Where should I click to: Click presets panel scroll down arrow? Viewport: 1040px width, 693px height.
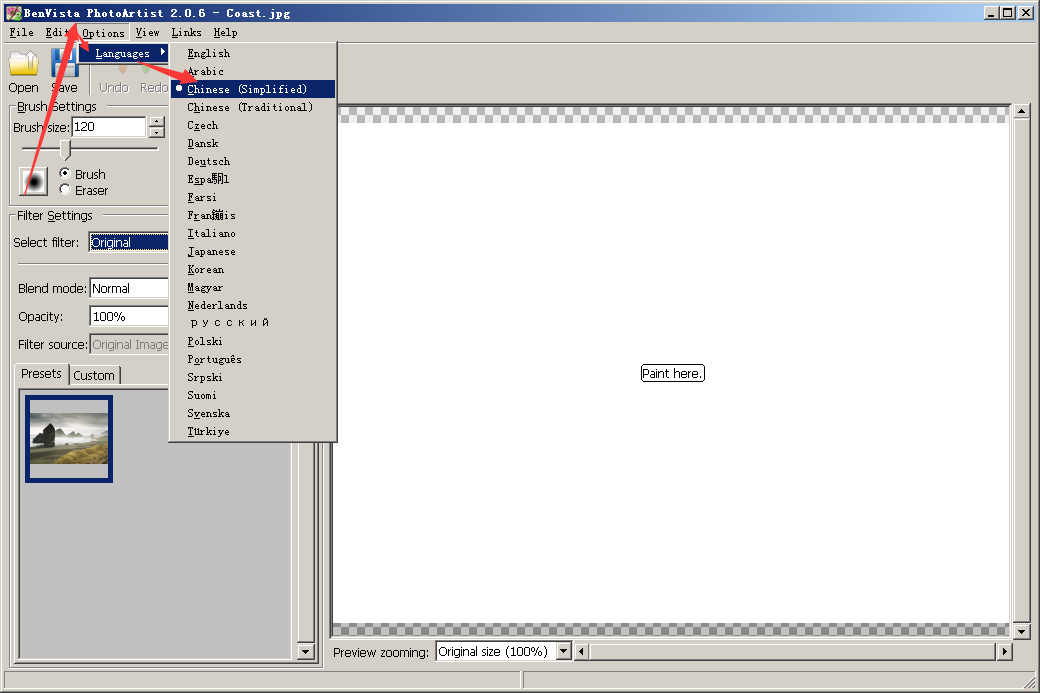pyautogui.click(x=306, y=651)
